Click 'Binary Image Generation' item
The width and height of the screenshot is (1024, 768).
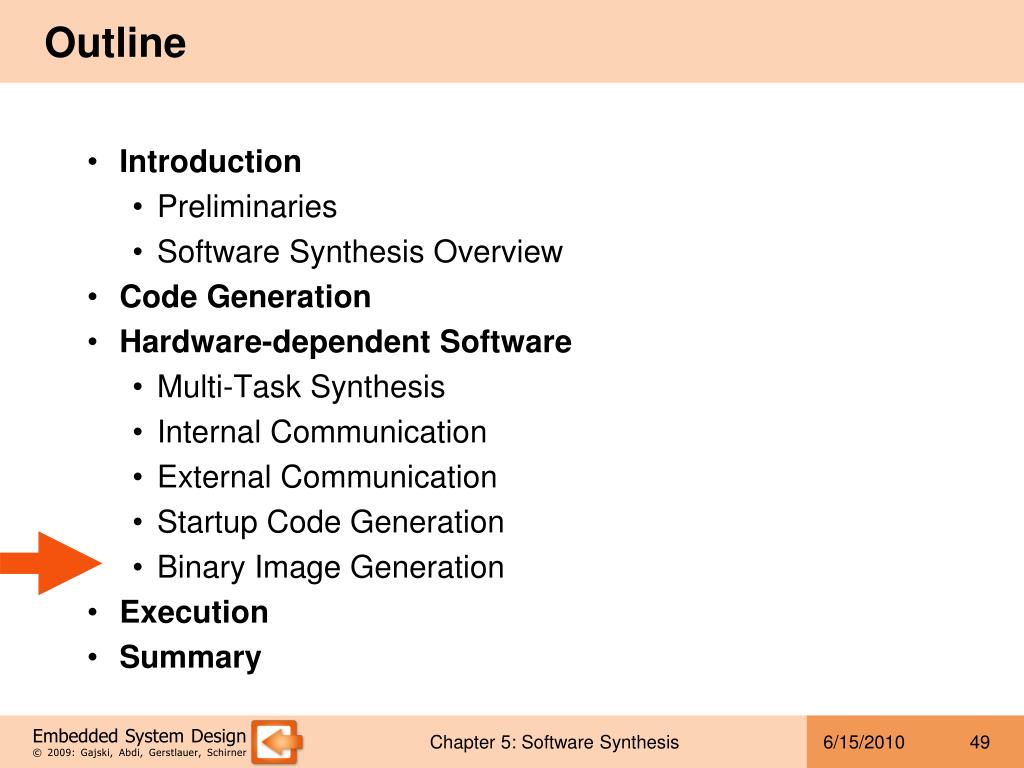[330, 568]
